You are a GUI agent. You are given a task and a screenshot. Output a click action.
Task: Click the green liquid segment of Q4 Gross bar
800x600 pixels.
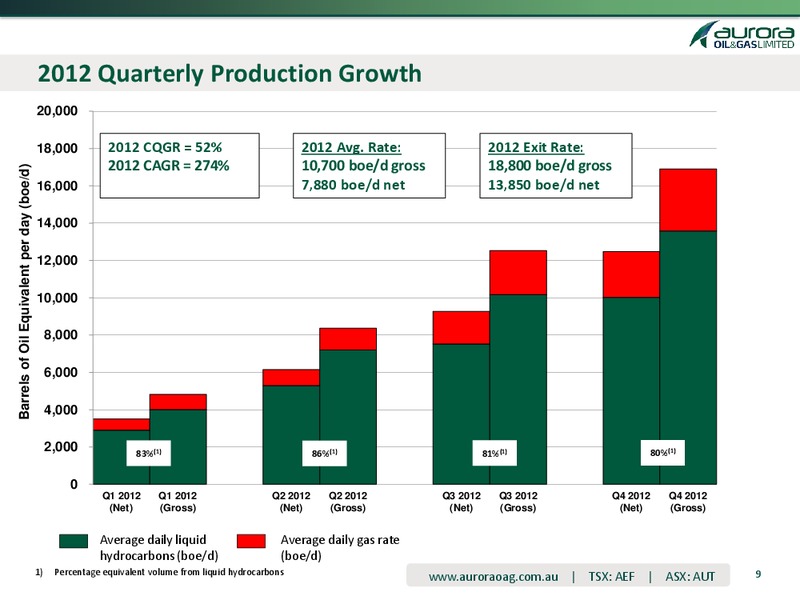688,358
